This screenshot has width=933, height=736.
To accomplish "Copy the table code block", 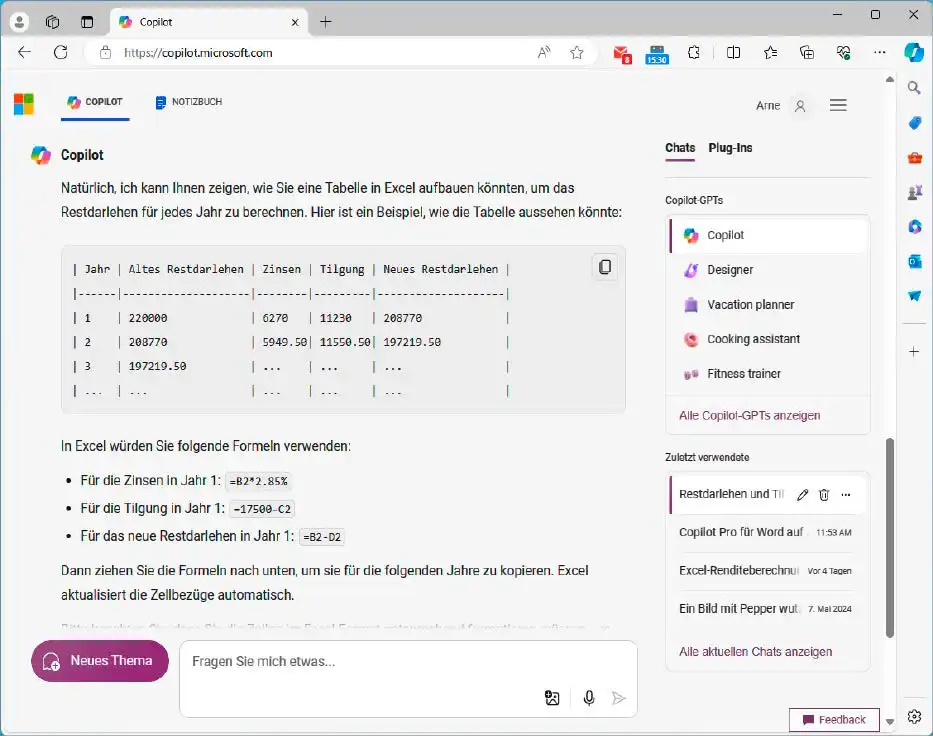I will 605,267.
